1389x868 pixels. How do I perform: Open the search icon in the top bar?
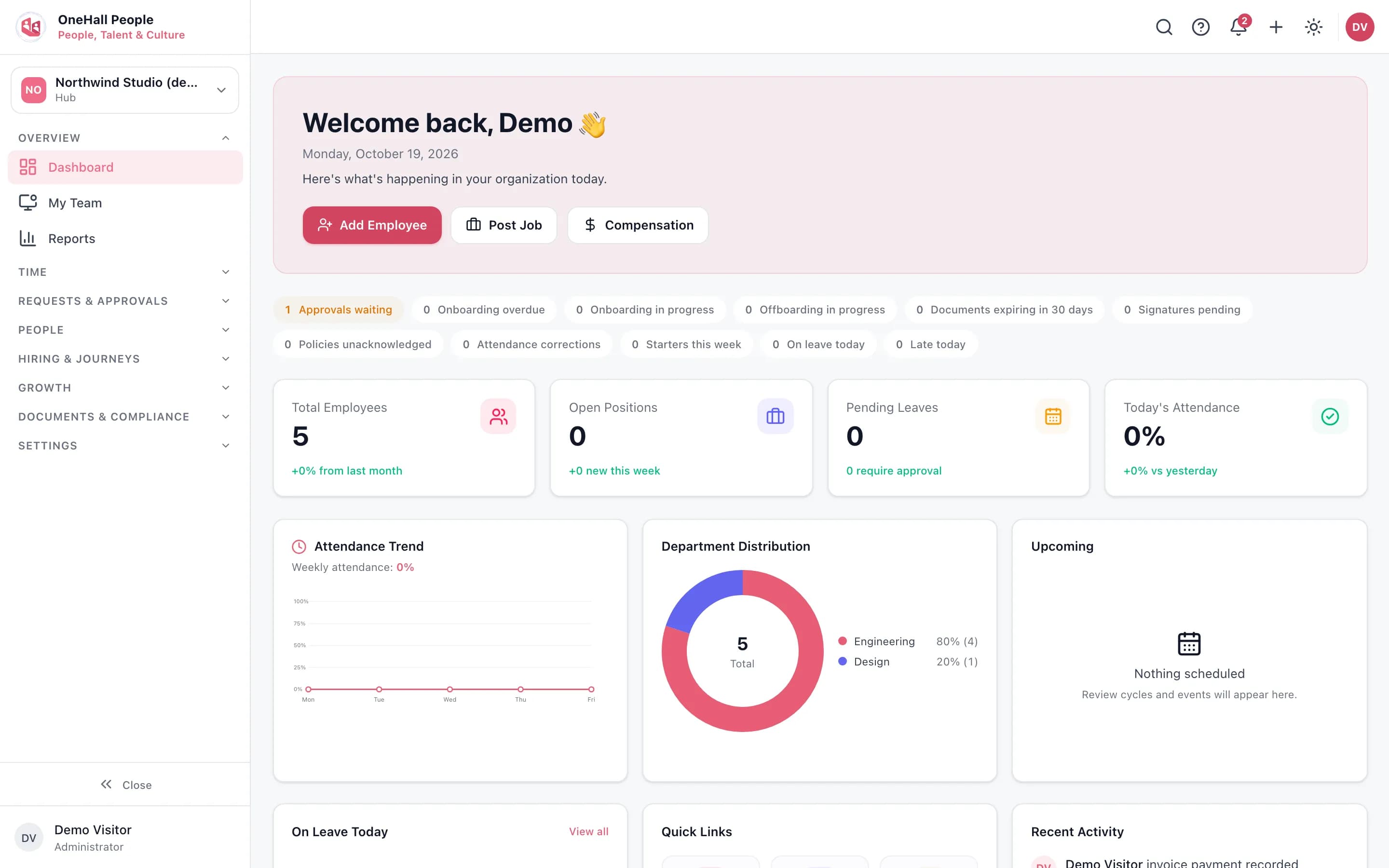[x=1163, y=27]
